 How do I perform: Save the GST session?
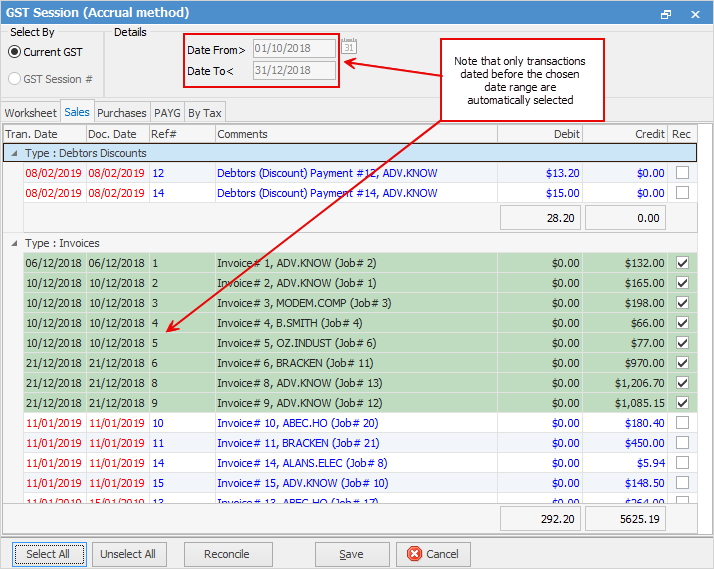pyautogui.click(x=352, y=554)
